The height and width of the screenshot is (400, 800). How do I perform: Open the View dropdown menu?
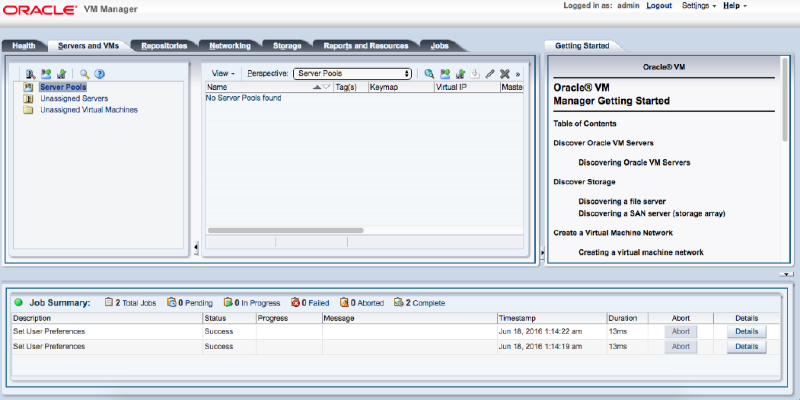point(223,73)
